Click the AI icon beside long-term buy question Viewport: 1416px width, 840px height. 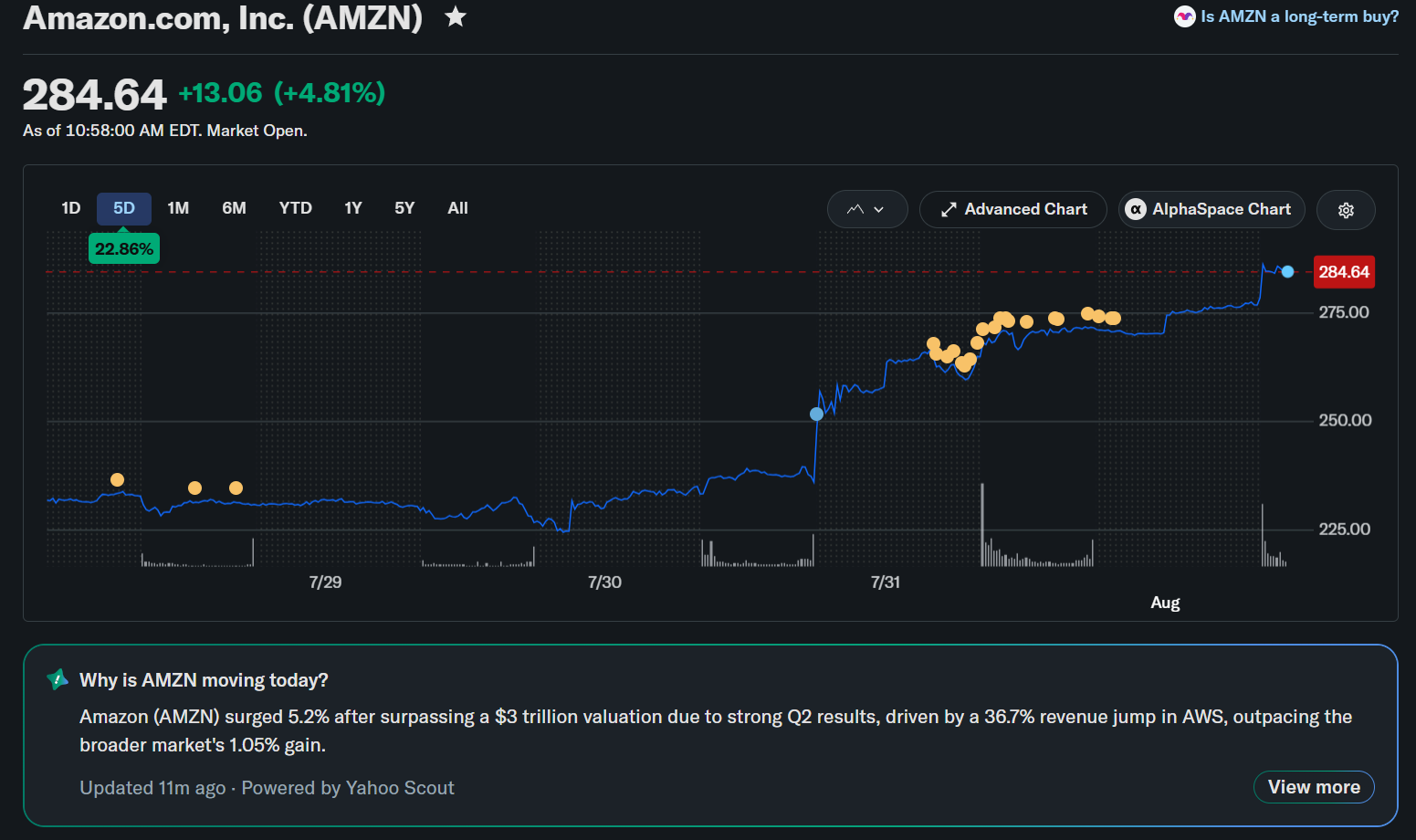pyautogui.click(x=1184, y=16)
